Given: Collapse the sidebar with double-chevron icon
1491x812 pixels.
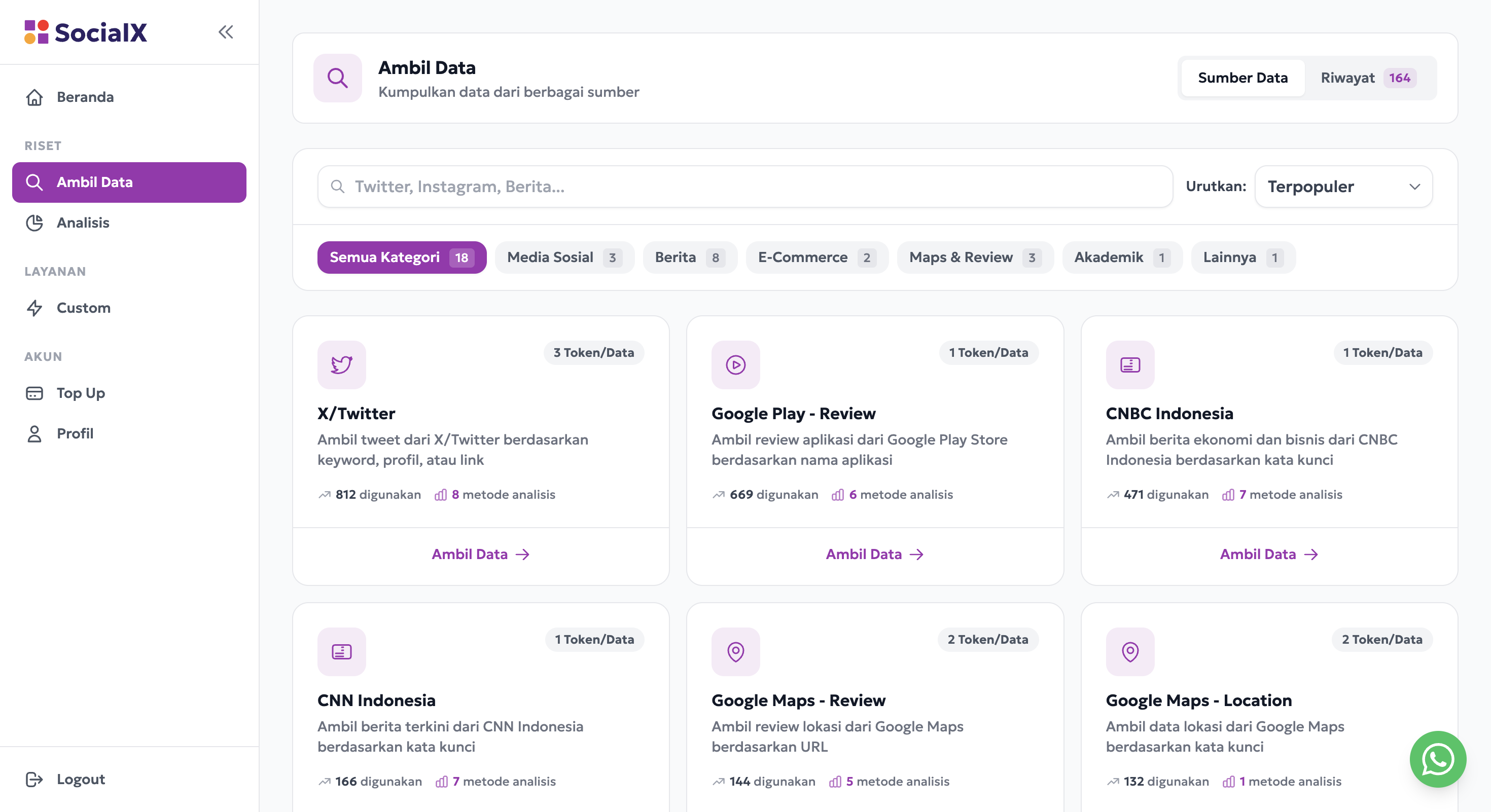Looking at the screenshot, I should (226, 32).
